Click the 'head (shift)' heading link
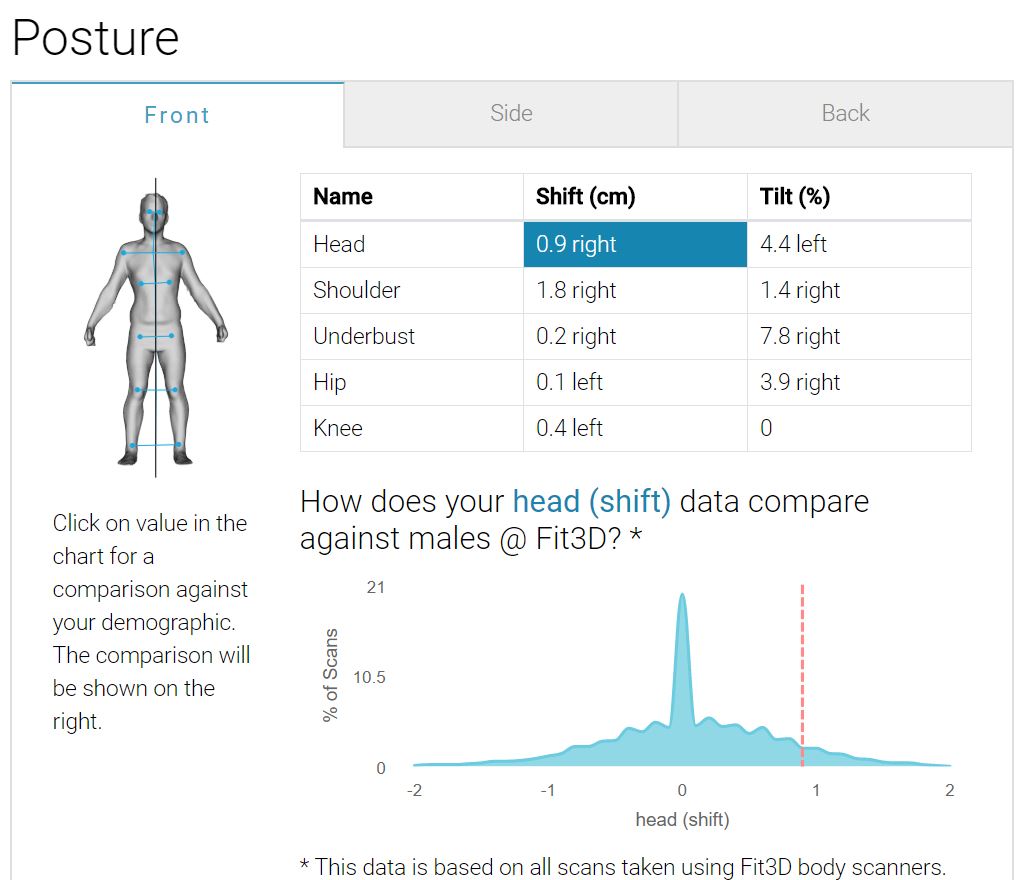 (591, 501)
